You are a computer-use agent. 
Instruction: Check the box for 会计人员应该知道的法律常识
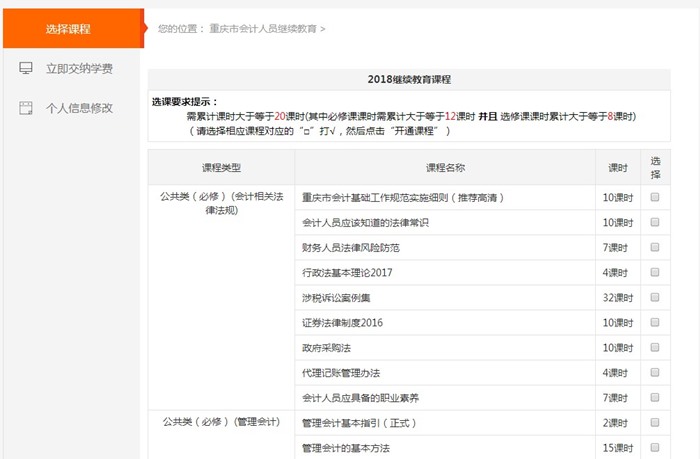pos(655,222)
